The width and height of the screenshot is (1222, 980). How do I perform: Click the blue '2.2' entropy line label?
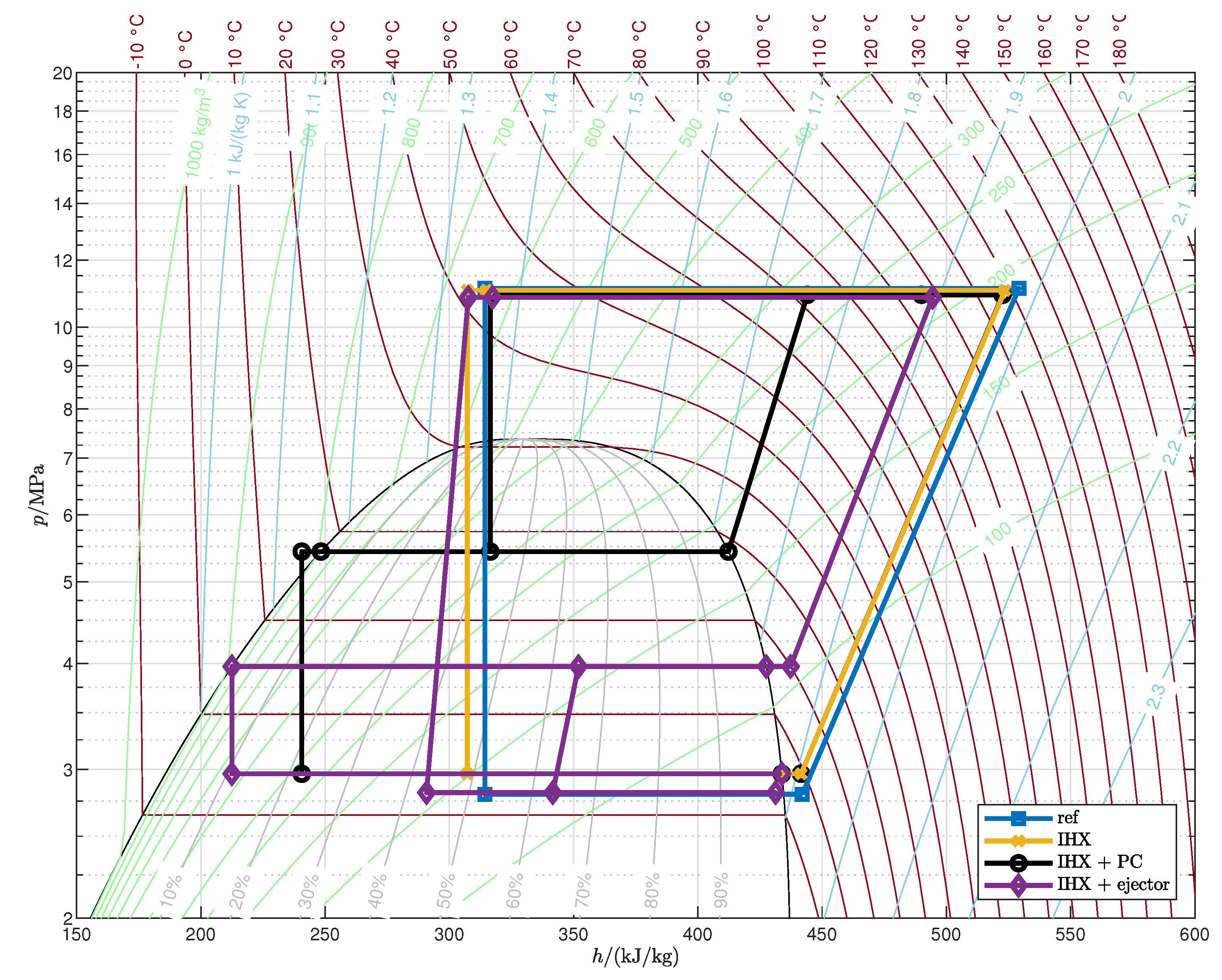(x=1172, y=453)
